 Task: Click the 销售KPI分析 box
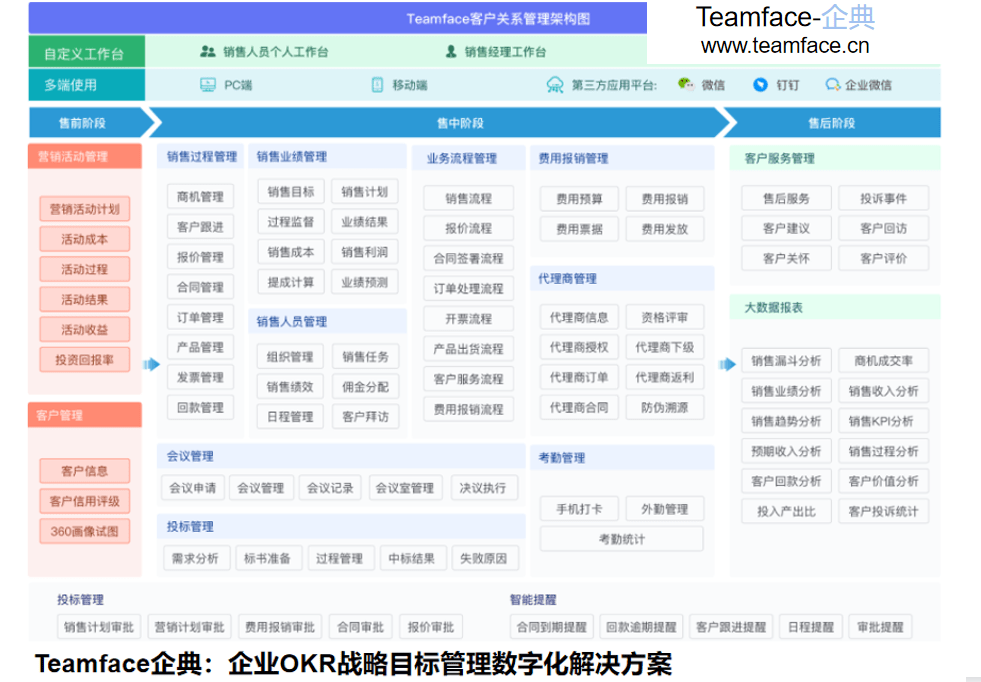coord(883,421)
